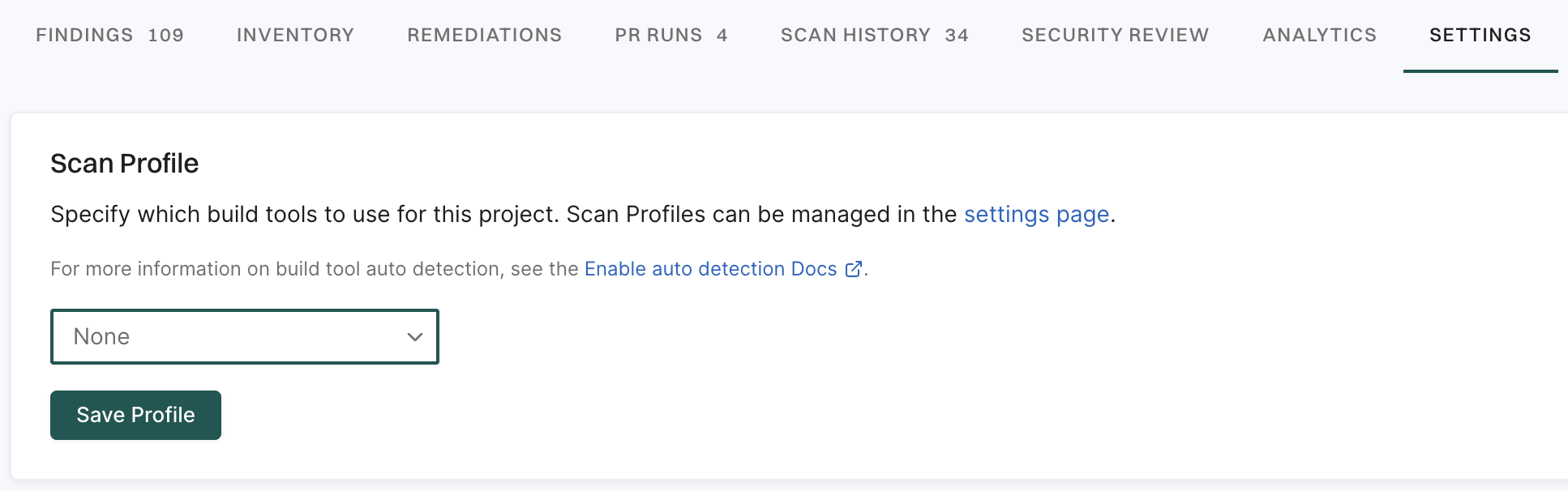Screen dimensions: 1568x491
Task: Open the ANALYTICS tab
Action: coord(1318,35)
